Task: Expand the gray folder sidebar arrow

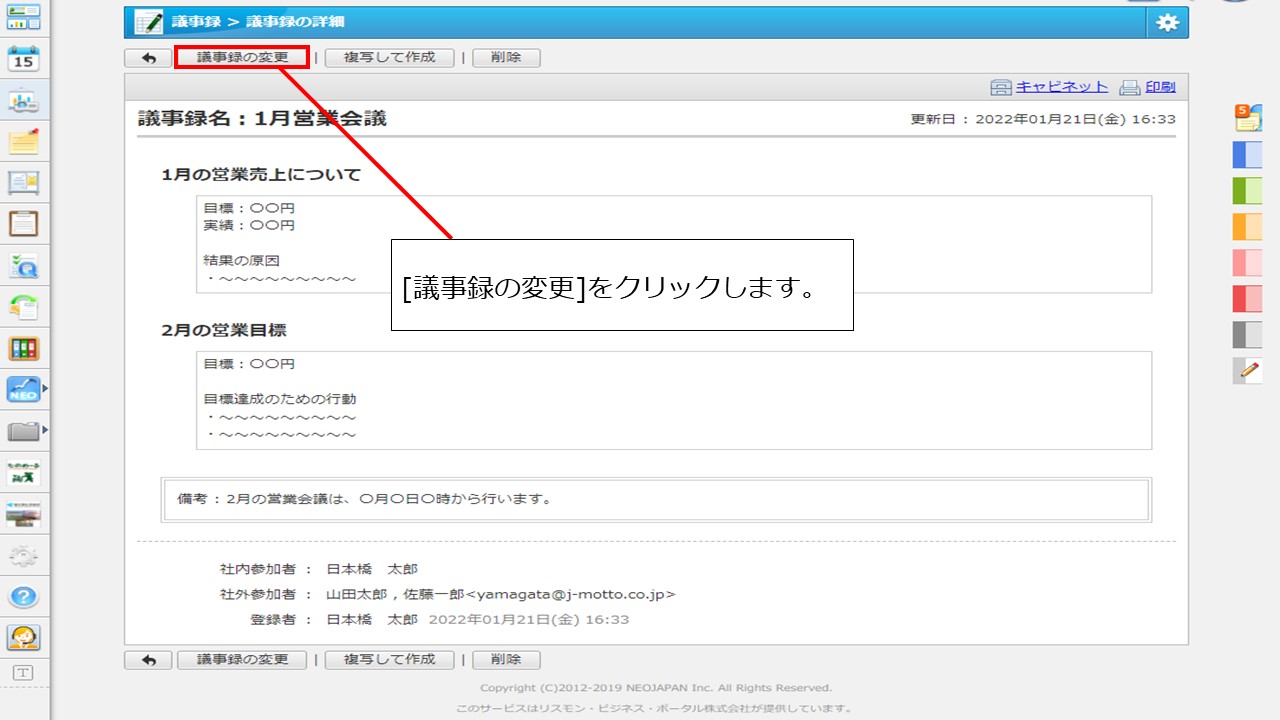Action: tap(44, 431)
